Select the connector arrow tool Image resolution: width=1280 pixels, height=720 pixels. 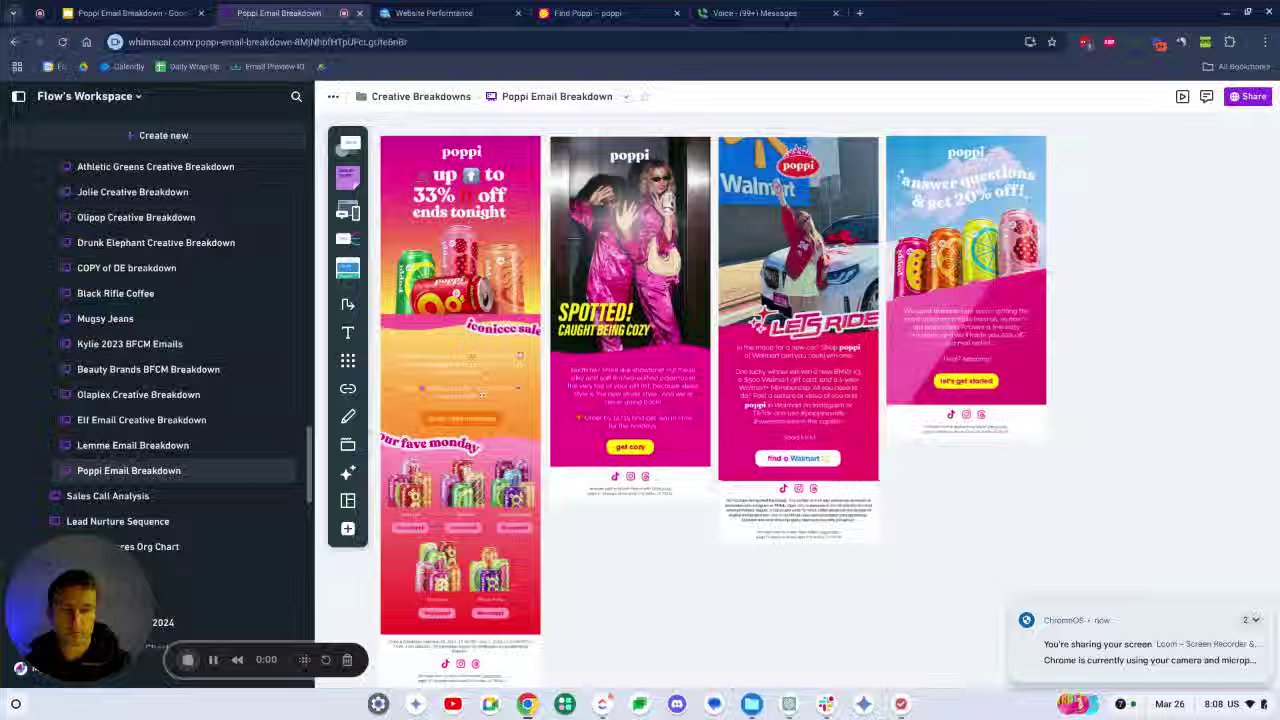coord(348,304)
